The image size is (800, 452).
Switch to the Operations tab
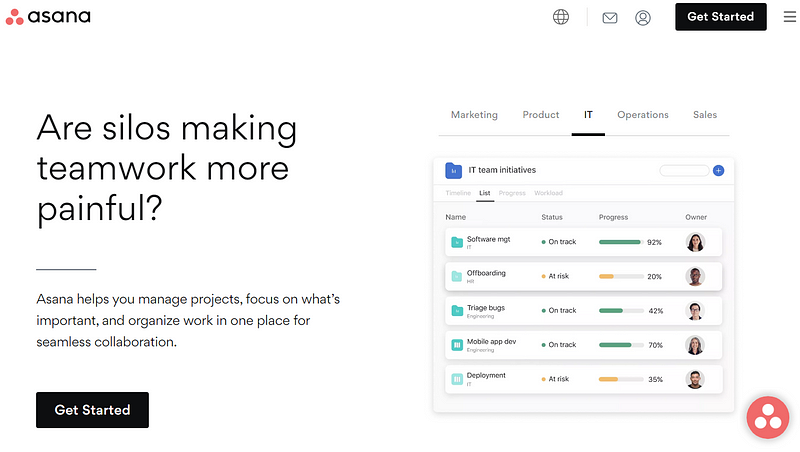[x=643, y=115]
